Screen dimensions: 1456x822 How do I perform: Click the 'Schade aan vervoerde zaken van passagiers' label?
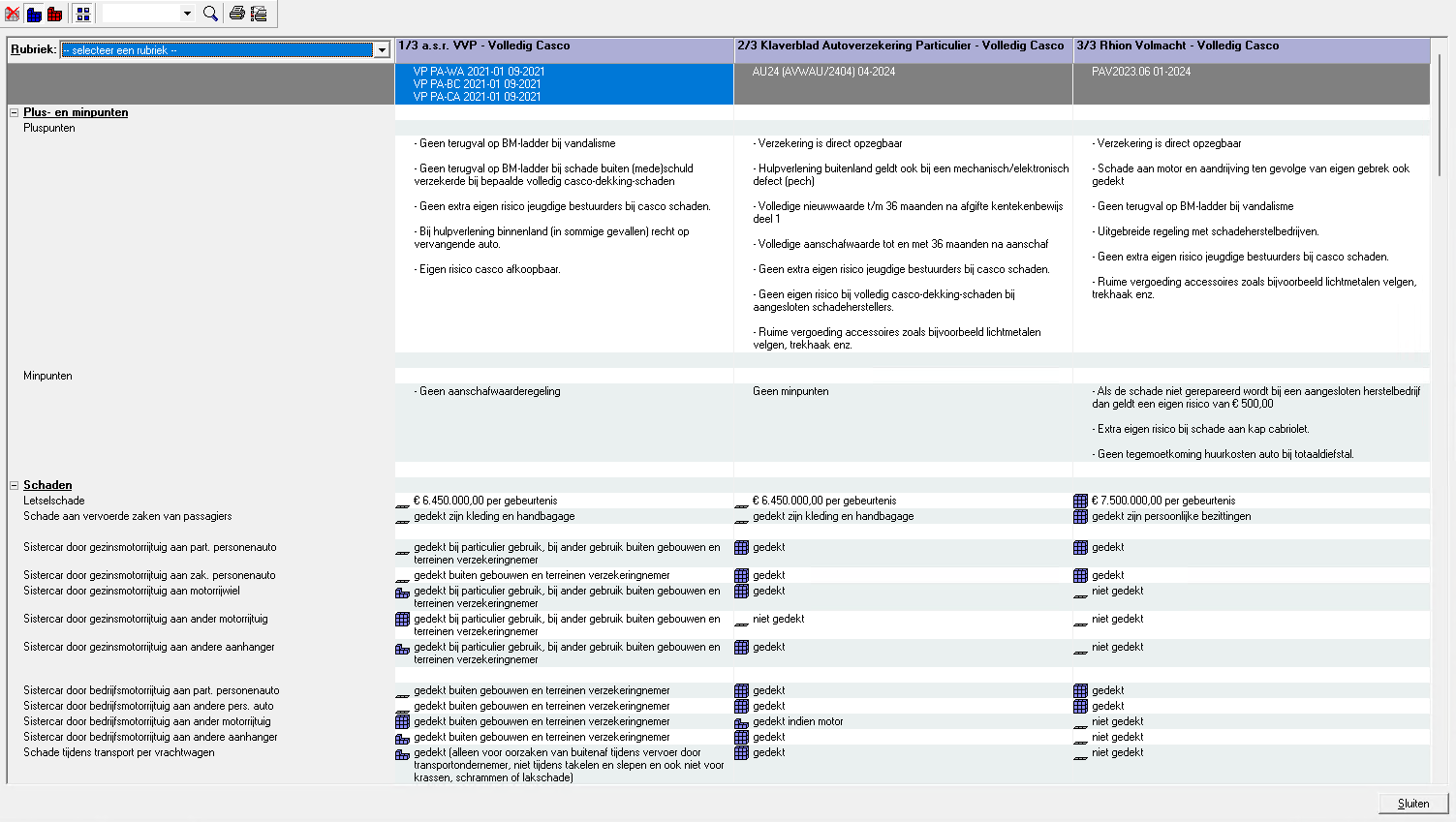(x=128, y=516)
